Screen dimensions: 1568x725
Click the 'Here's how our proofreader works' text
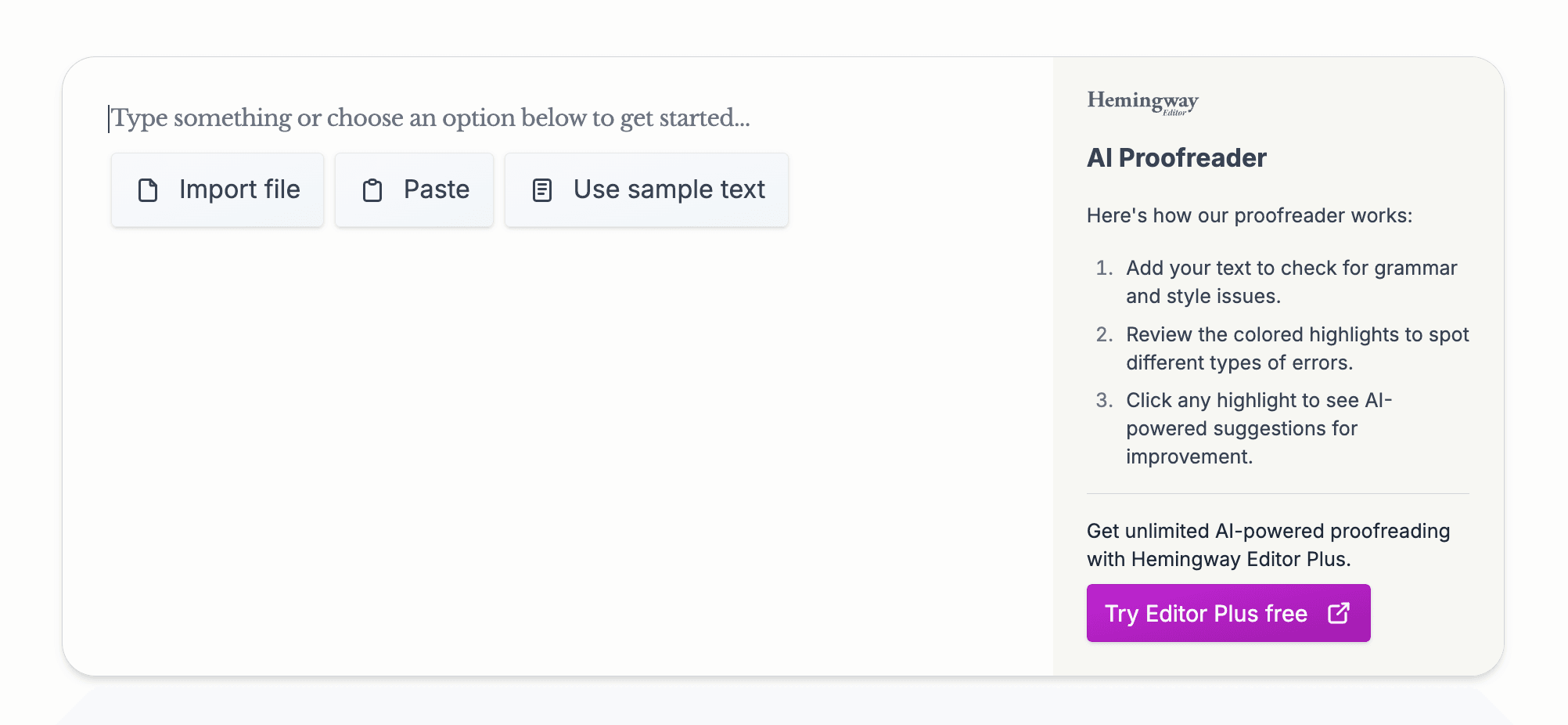click(x=1250, y=216)
